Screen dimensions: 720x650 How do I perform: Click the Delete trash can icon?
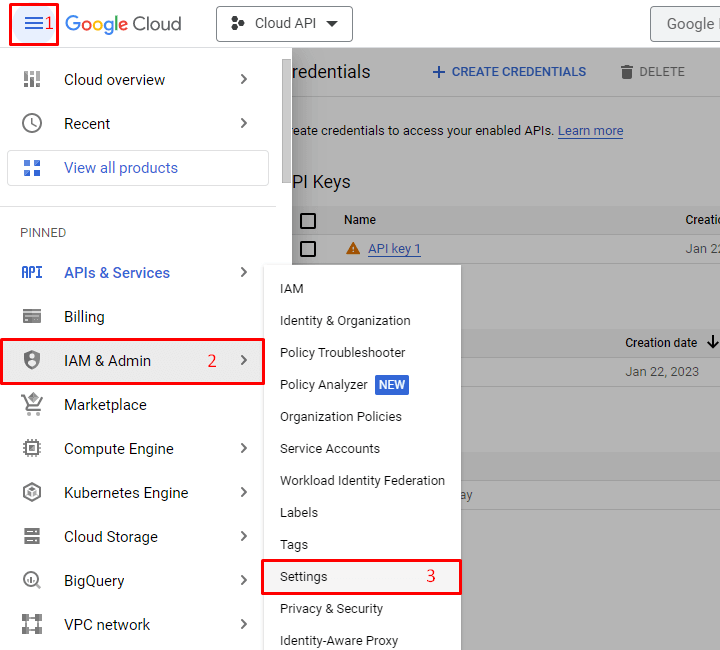pyautogui.click(x=626, y=72)
